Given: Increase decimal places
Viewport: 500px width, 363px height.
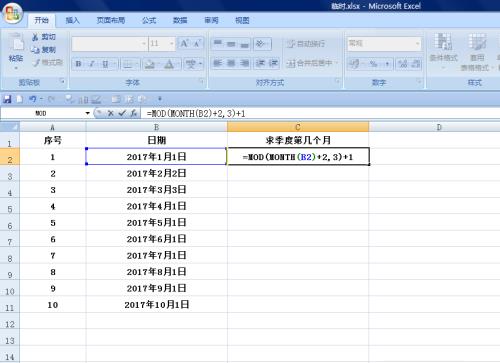Looking at the screenshot, I should click(403, 64).
